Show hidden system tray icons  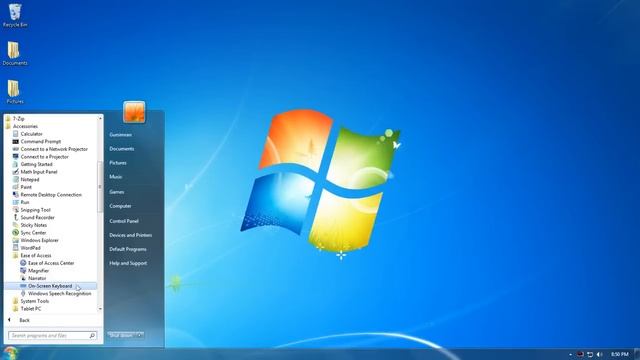click(x=570, y=354)
